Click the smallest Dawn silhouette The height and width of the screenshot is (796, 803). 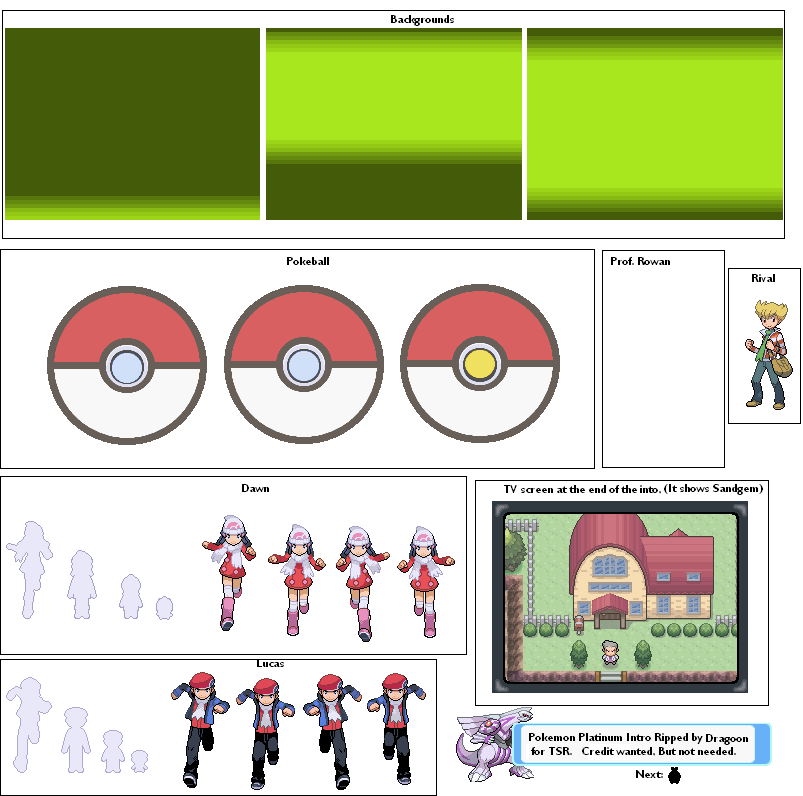[x=164, y=608]
